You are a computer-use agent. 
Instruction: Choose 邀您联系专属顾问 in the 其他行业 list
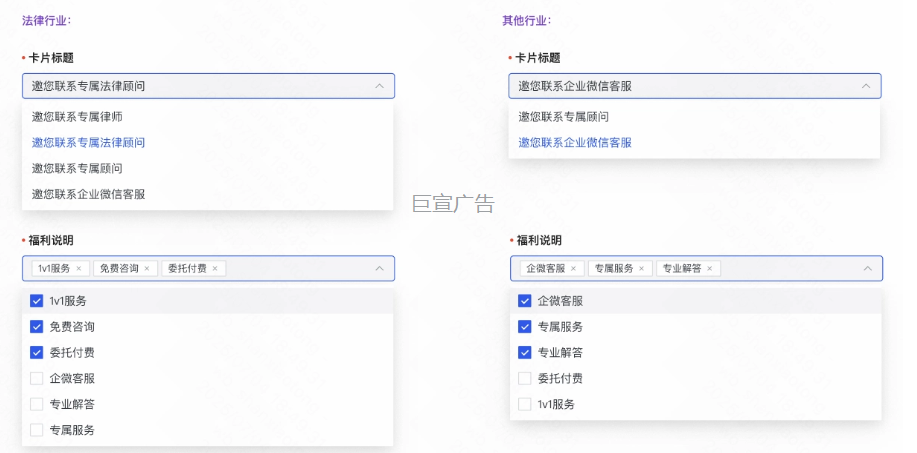coord(694,117)
